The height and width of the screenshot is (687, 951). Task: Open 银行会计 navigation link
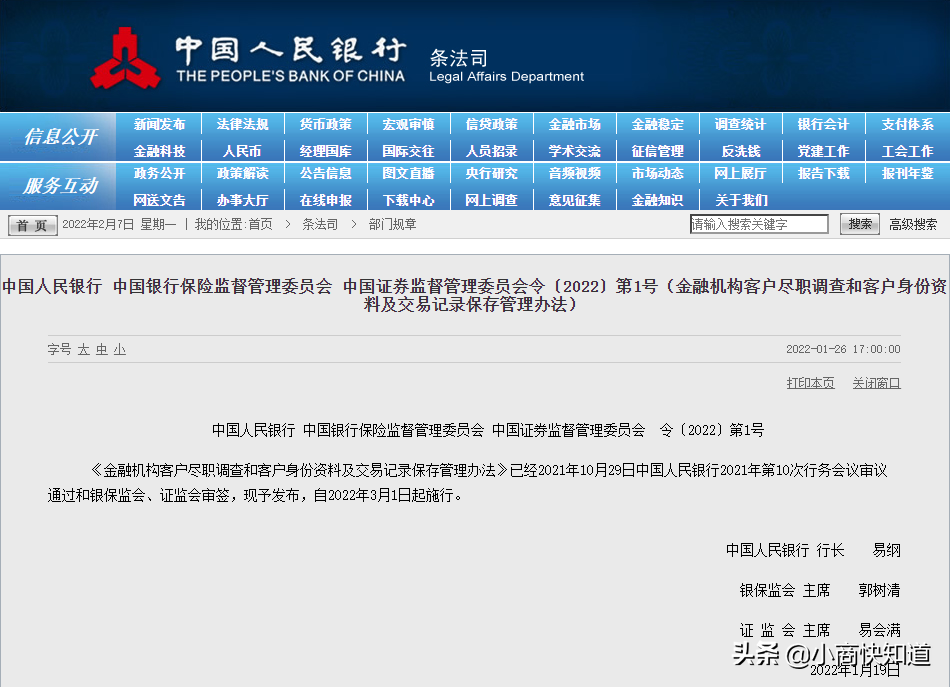tap(824, 124)
